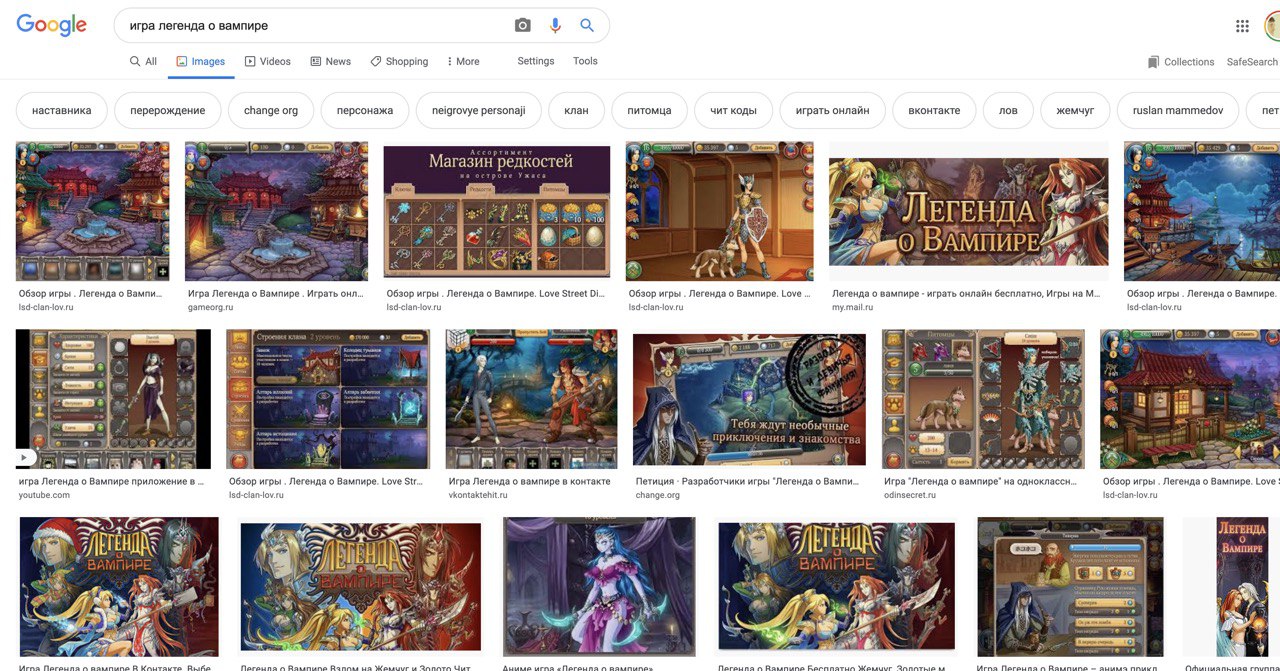Screen dimensions: 1280x671
Task: Open the YouTube video thumbnail result
Action: [113, 399]
